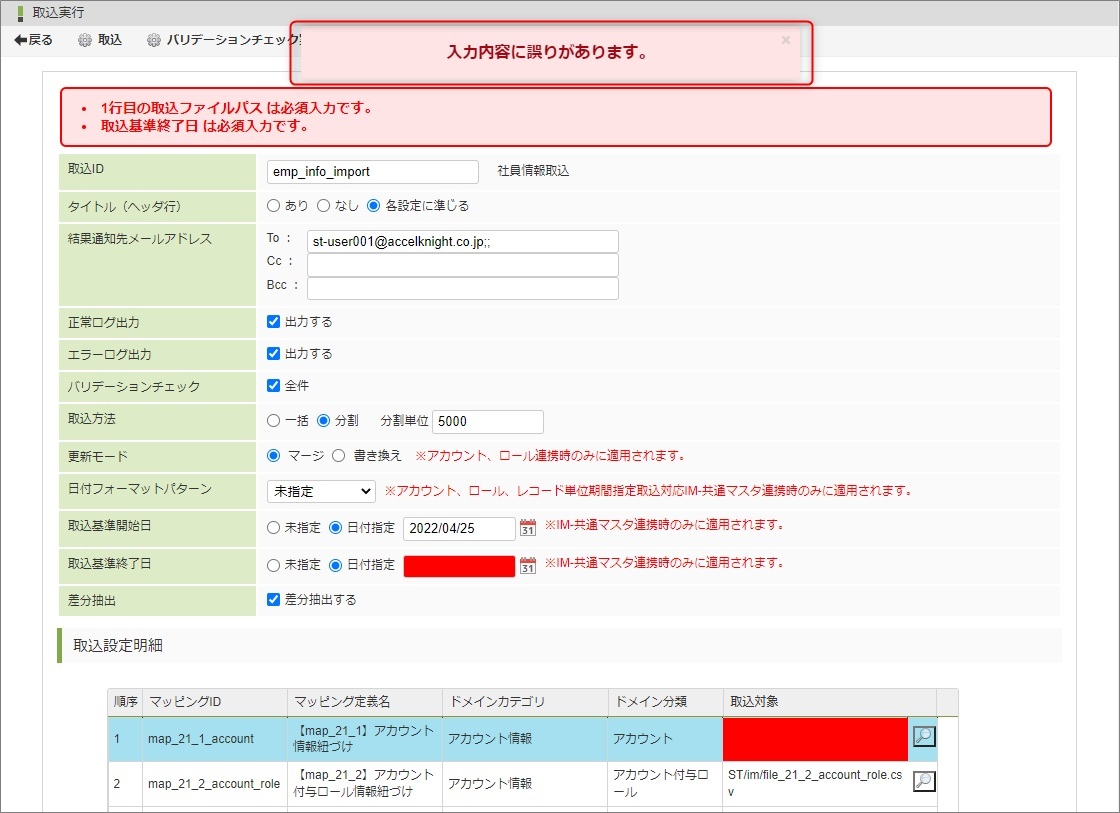Click the 戻る back arrow button
This screenshot has width=1120, height=813.
click(33, 40)
